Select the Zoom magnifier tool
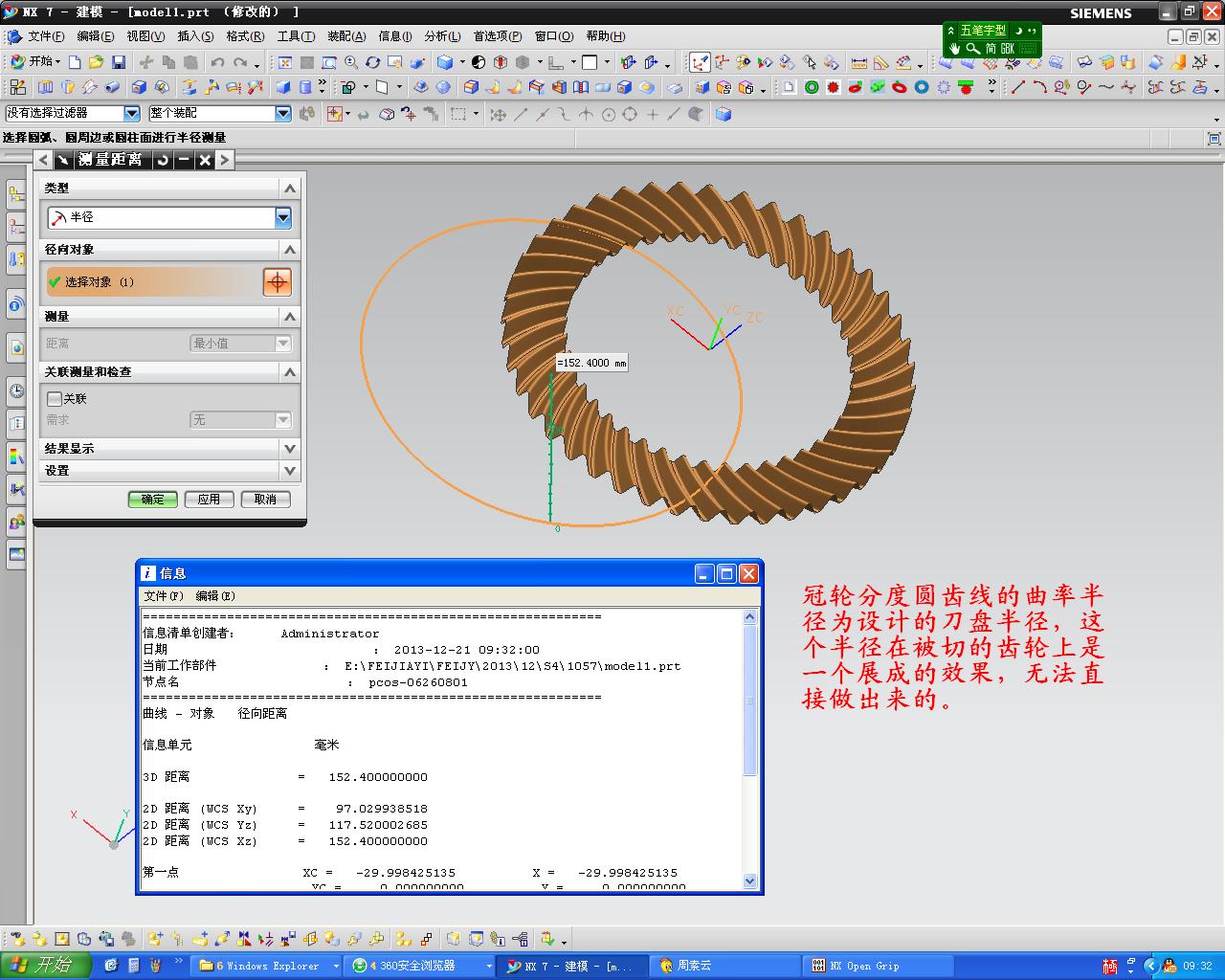This screenshot has height=980, width=1225. click(x=351, y=62)
